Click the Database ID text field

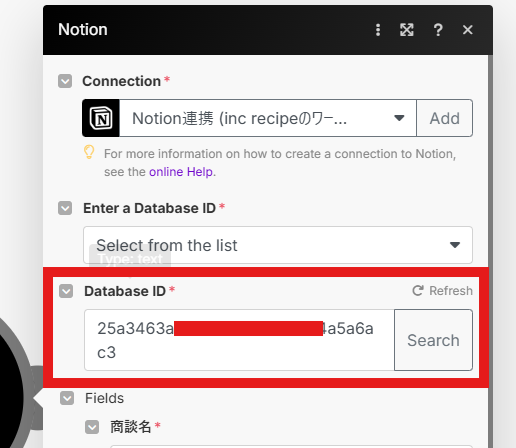coord(239,340)
